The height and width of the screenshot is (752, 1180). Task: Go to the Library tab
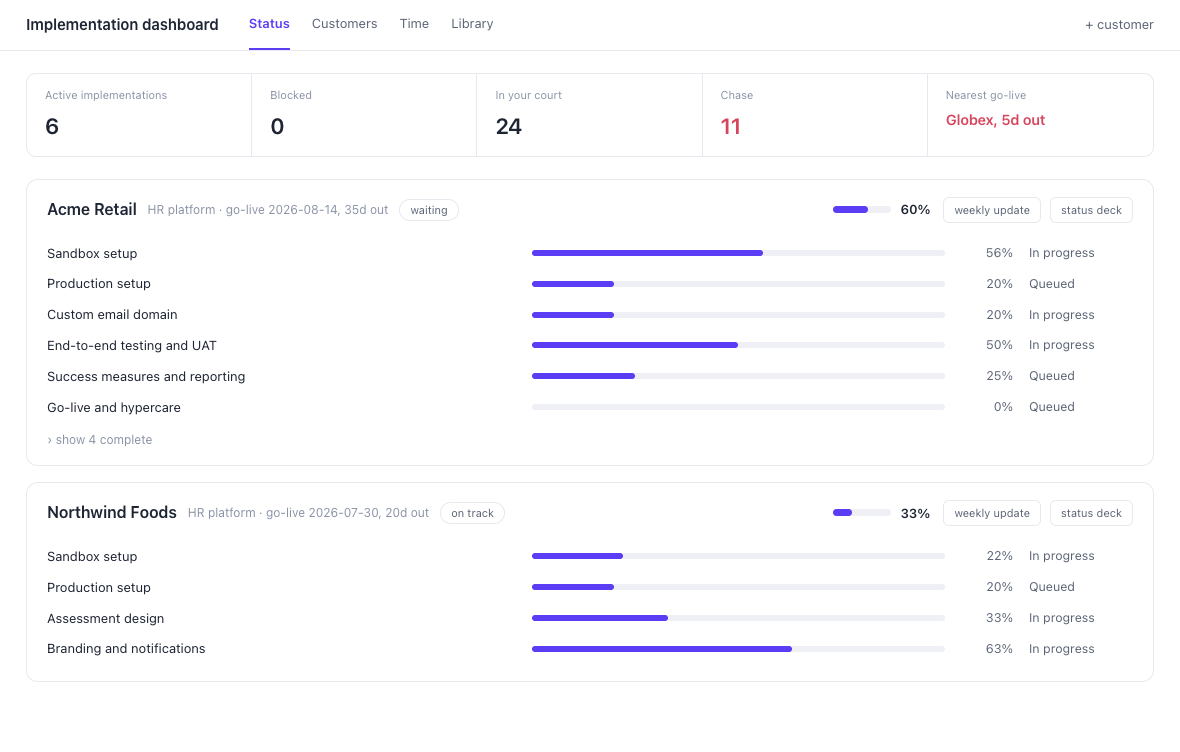tap(472, 24)
